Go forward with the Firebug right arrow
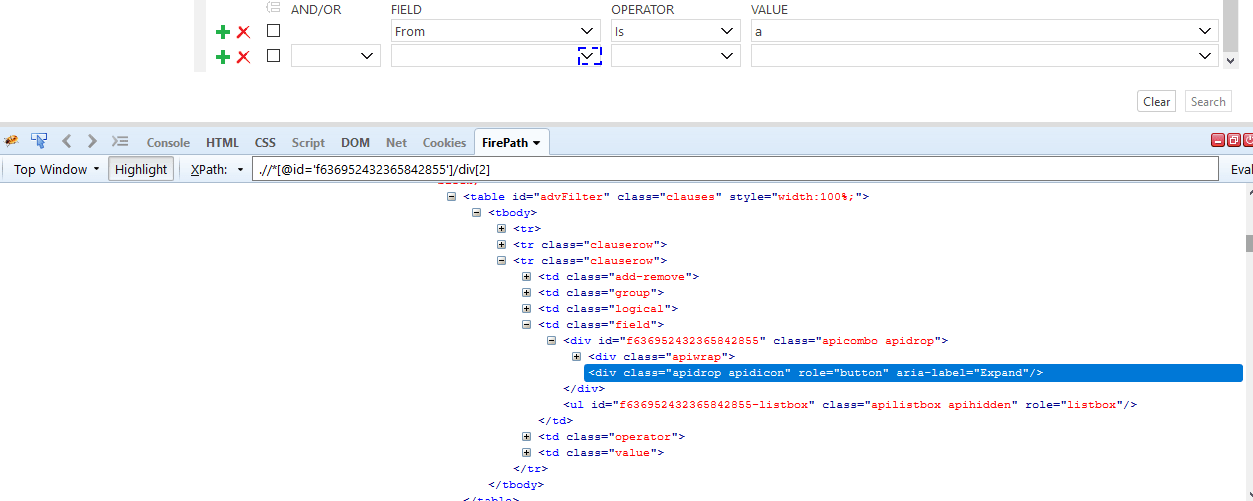1253x501 pixels. coord(92,142)
